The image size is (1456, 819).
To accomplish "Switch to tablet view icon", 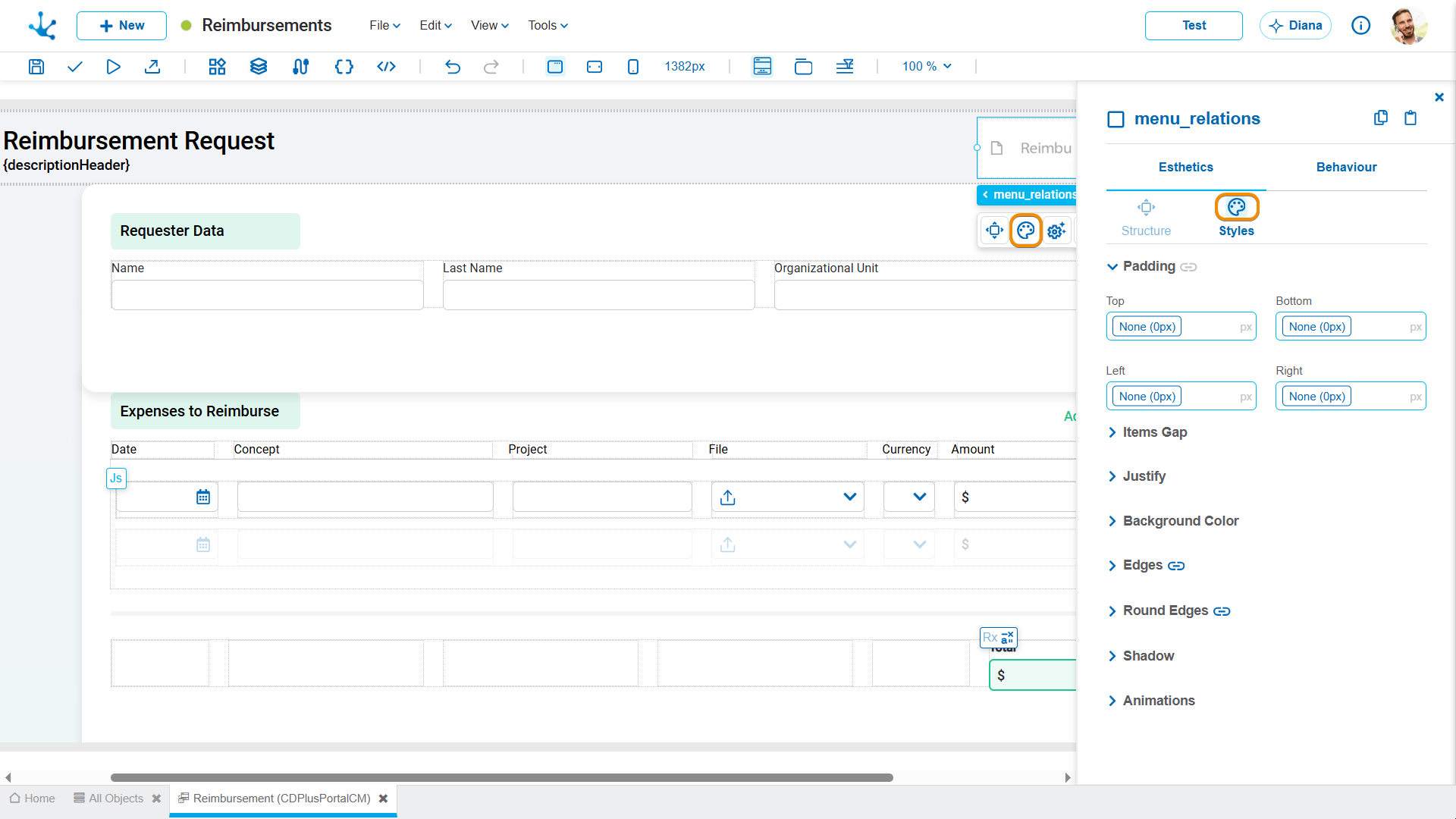I will tap(595, 67).
